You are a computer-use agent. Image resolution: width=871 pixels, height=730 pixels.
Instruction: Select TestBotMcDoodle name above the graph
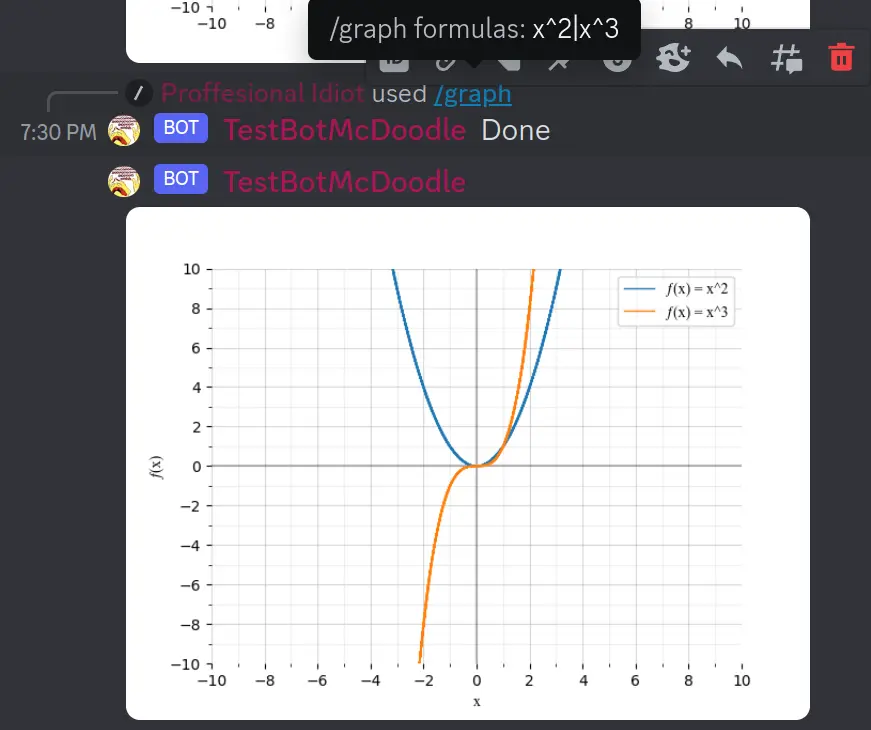(344, 181)
